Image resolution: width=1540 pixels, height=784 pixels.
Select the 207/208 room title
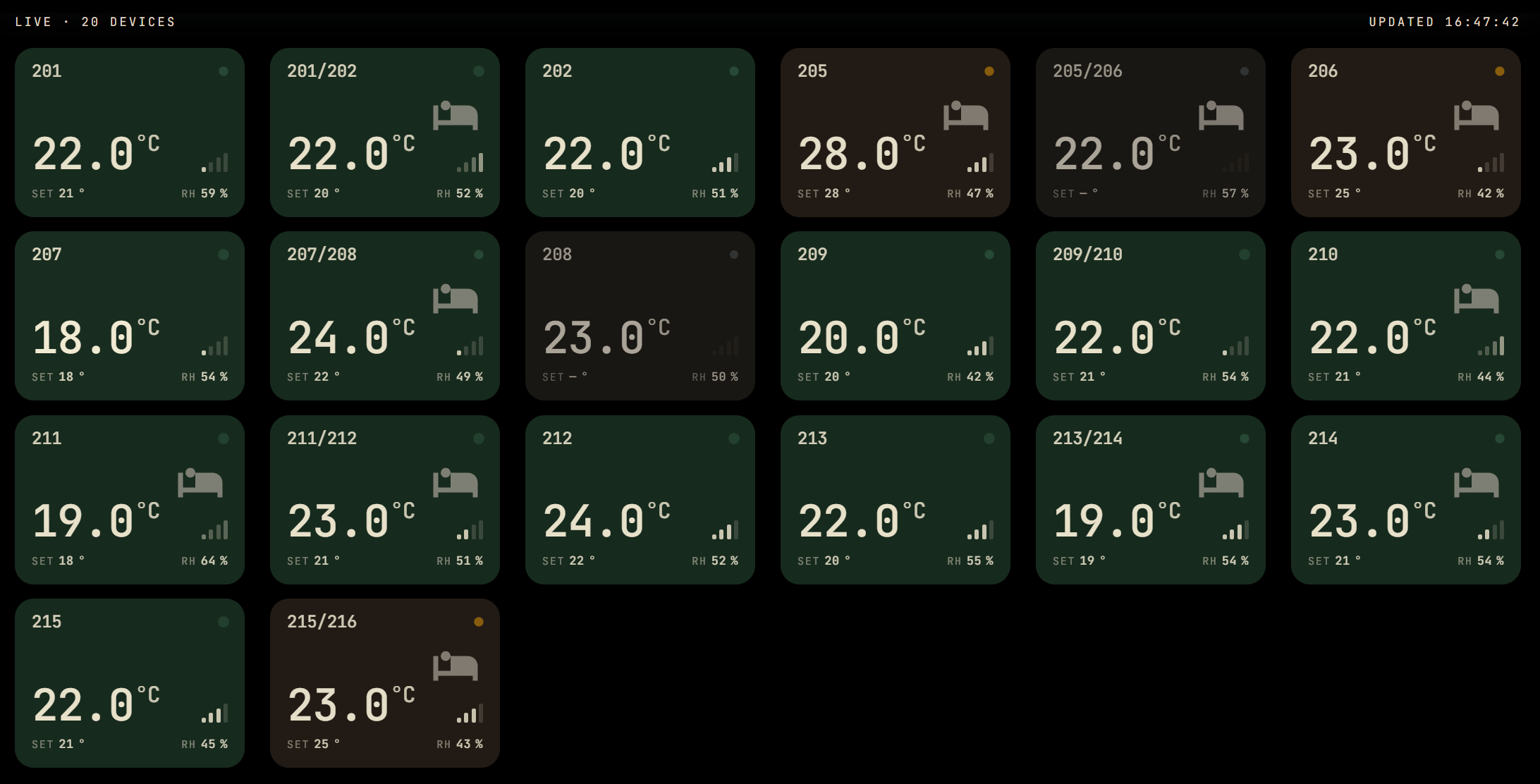[322, 255]
